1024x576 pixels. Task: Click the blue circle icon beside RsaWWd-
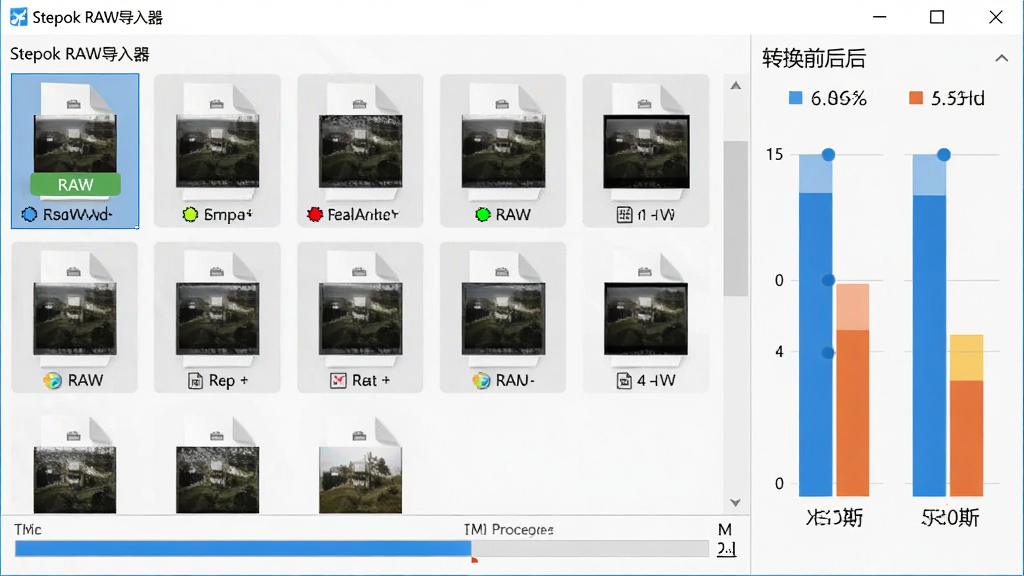(29, 214)
